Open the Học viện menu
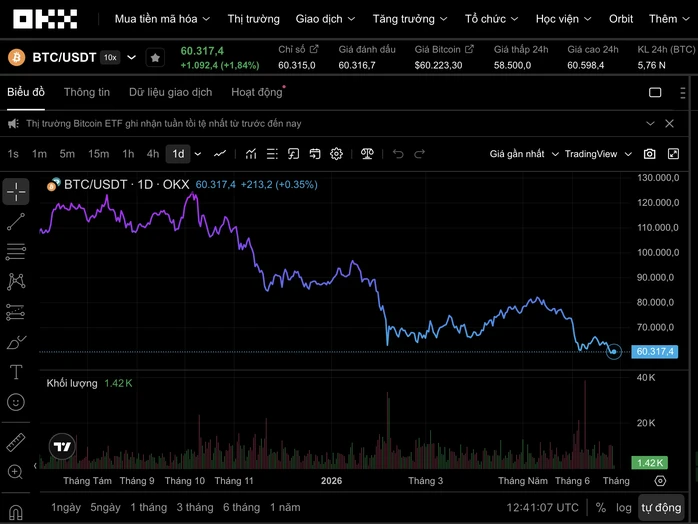 pyautogui.click(x=564, y=19)
